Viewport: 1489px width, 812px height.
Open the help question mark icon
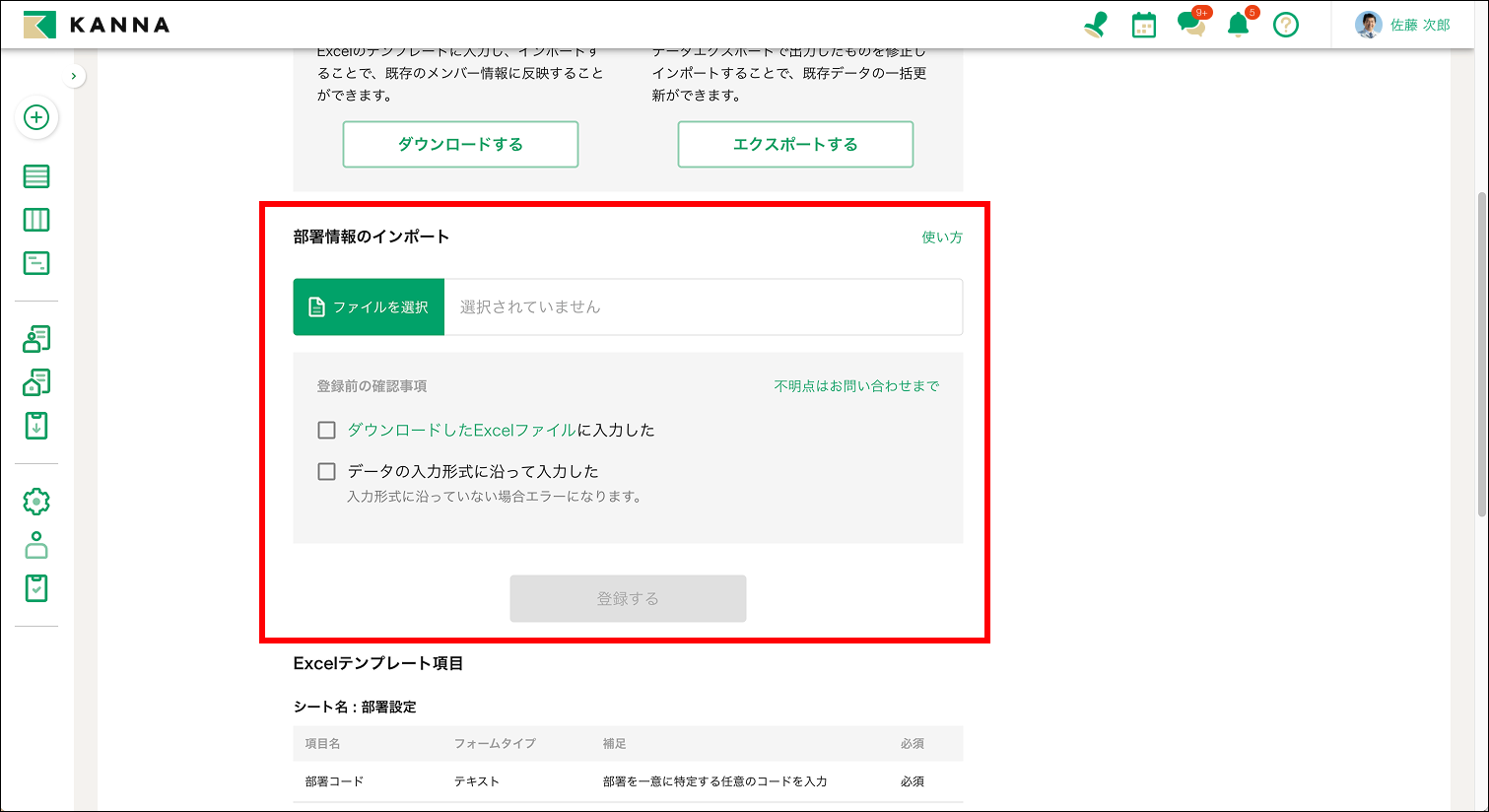point(1285,24)
